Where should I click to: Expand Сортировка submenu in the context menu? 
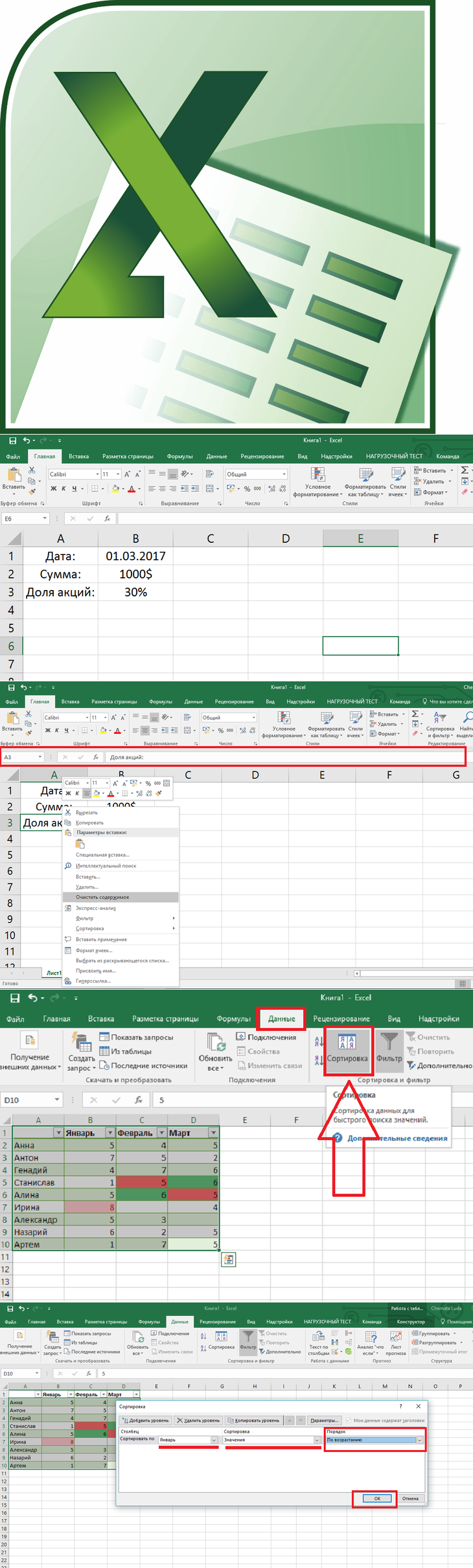[x=121, y=929]
